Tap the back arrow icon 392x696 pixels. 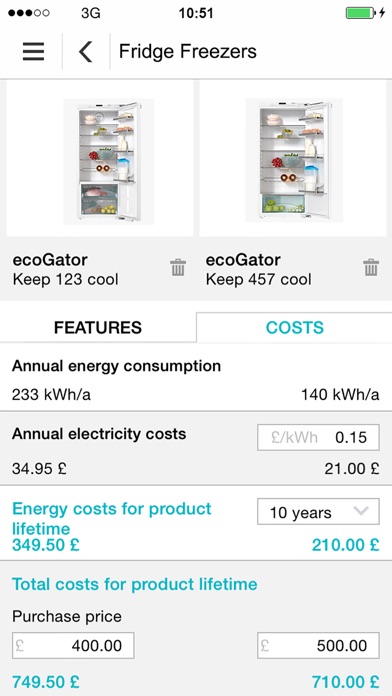tap(86, 51)
